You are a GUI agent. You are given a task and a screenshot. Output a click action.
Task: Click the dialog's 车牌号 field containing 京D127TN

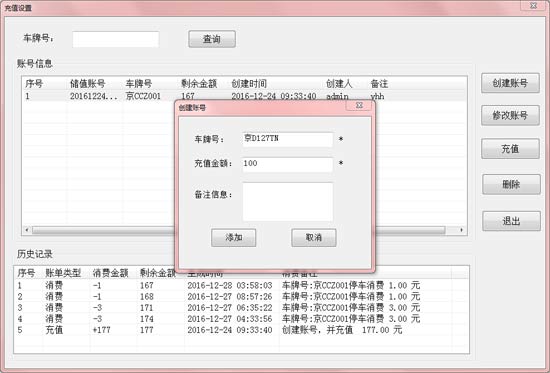tap(287, 139)
